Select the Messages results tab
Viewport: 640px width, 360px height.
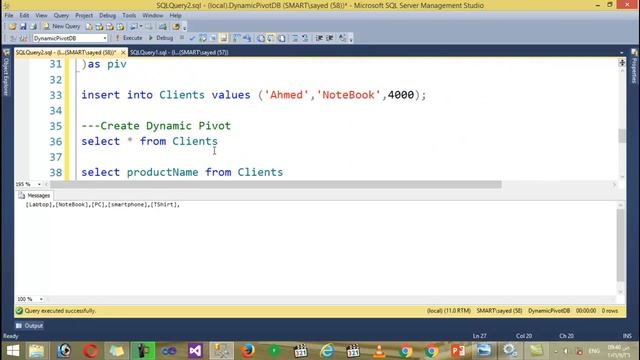34,196
